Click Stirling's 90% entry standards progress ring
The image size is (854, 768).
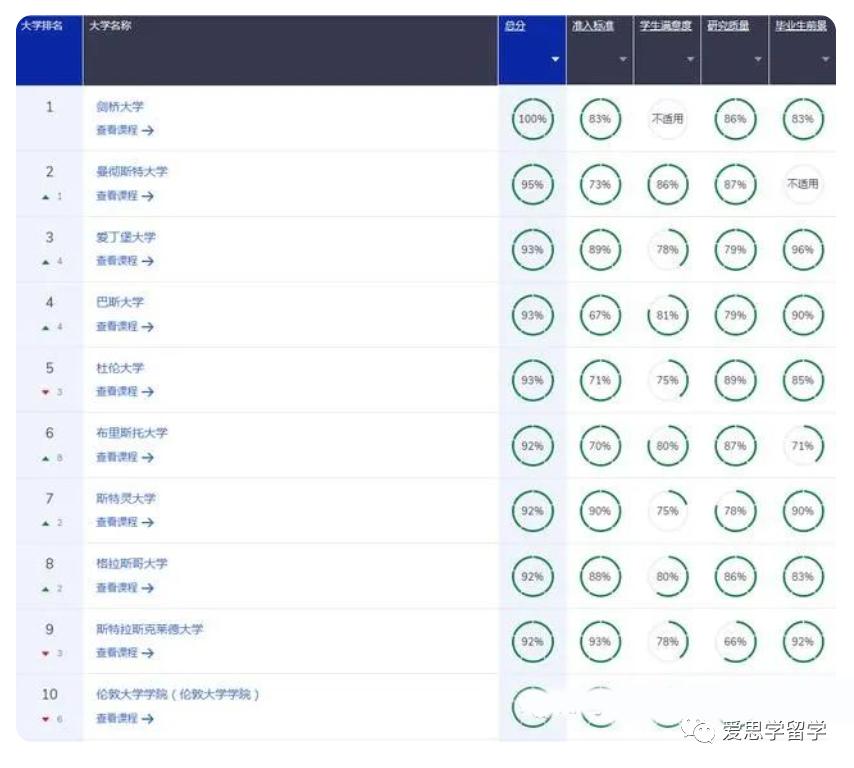coord(600,510)
